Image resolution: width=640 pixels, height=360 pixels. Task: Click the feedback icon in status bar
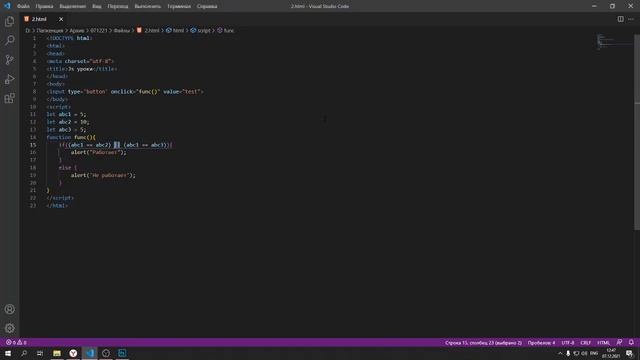coord(619,342)
